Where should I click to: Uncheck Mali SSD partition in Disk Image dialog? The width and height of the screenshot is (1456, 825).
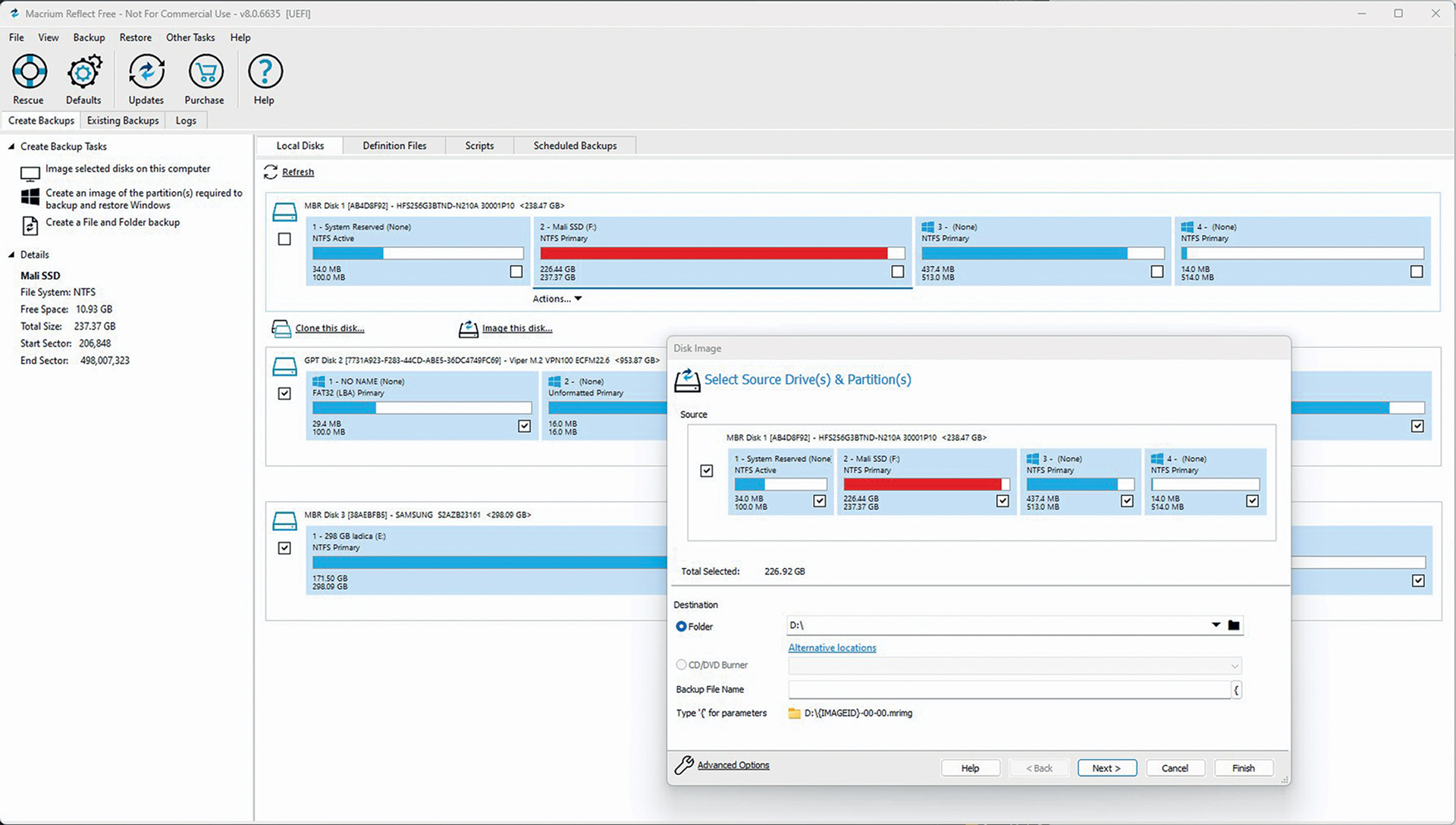[x=1003, y=501]
